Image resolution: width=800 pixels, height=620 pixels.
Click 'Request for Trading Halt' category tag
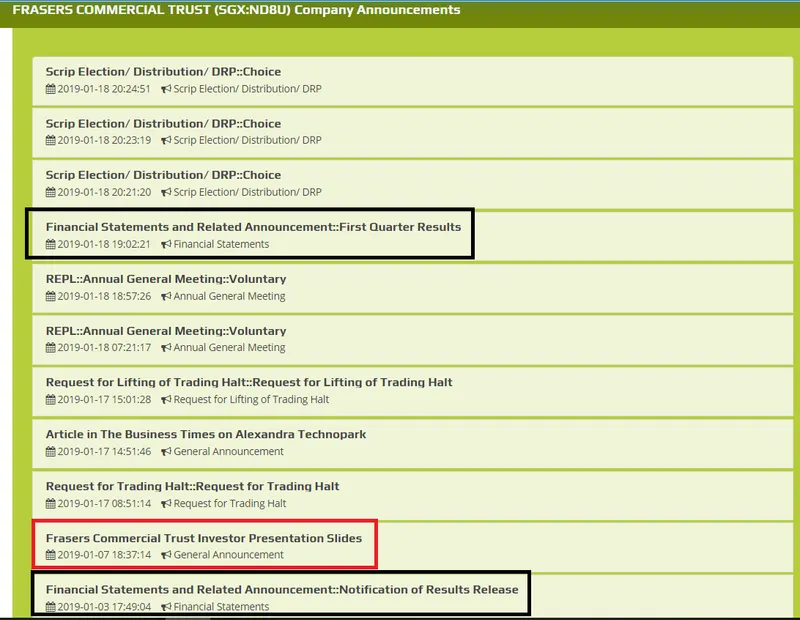[230, 504]
